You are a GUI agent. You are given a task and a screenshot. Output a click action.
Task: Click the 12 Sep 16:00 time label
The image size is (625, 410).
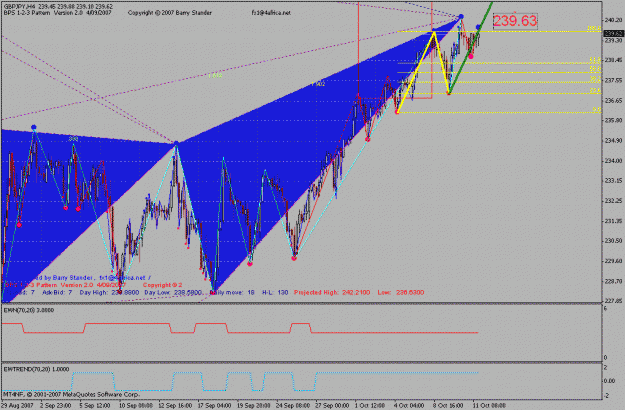tap(175, 406)
